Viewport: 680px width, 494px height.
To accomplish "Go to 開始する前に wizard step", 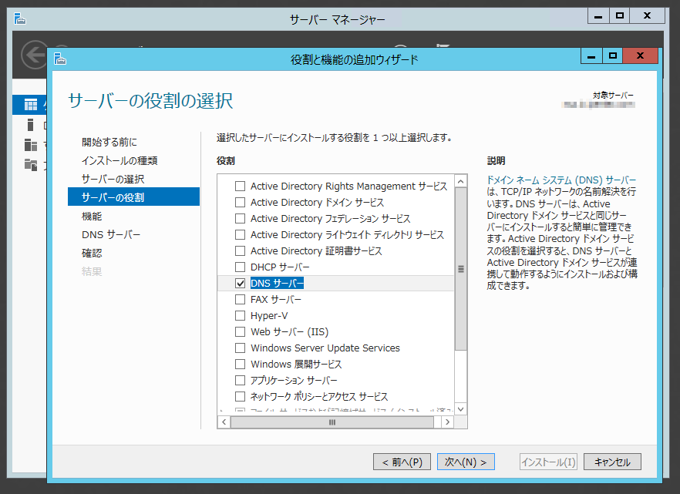I will (109, 142).
